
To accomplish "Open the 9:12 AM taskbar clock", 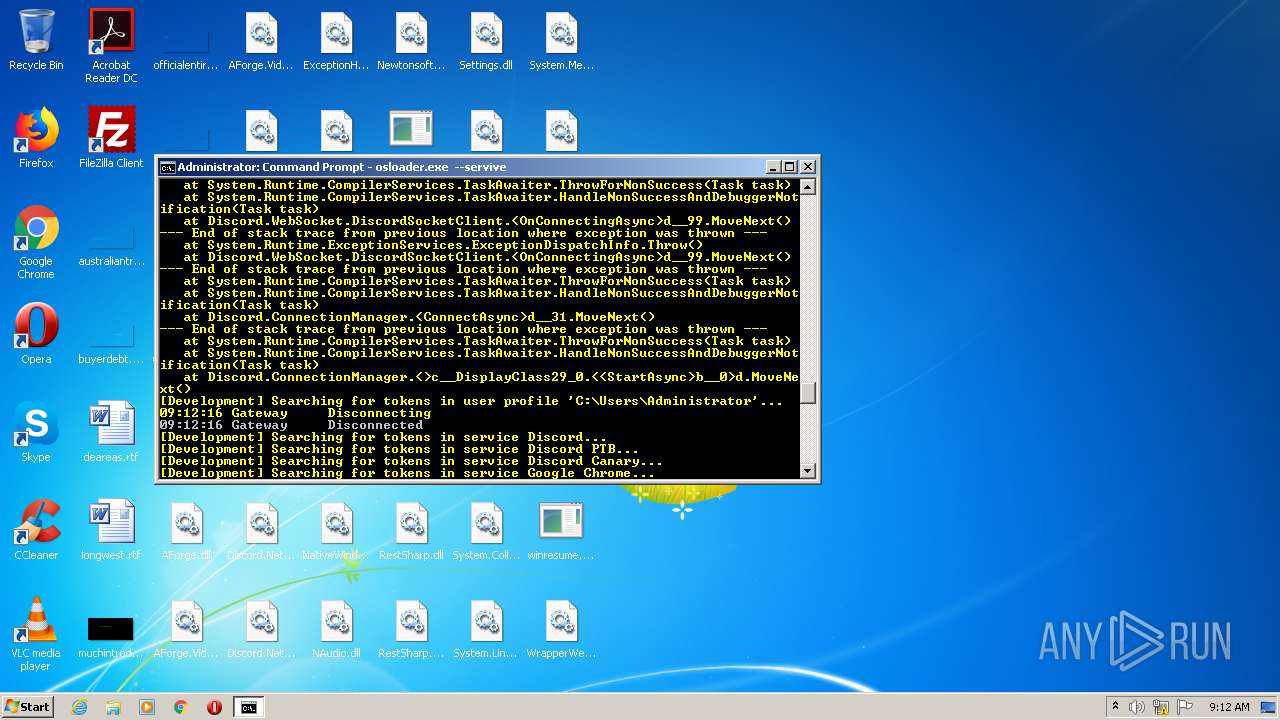I will click(x=1229, y=707).
